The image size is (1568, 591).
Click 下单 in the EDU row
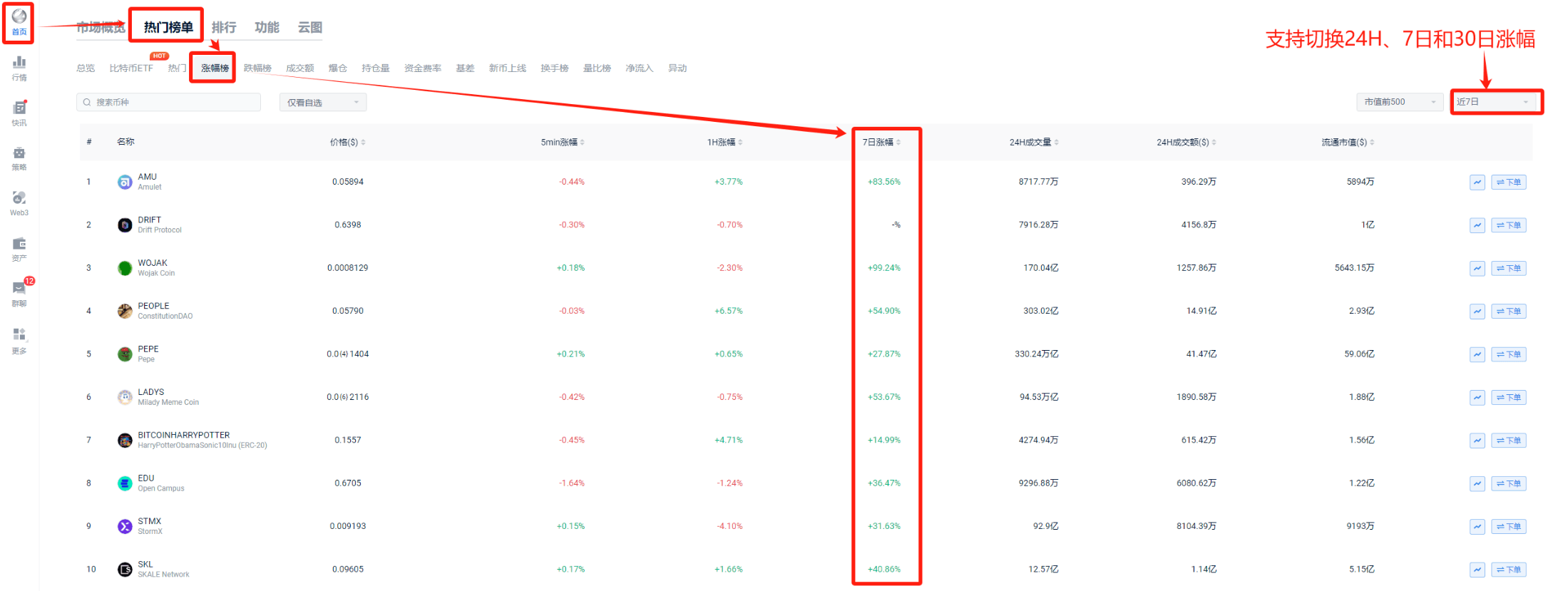[x=1509, y=483]
